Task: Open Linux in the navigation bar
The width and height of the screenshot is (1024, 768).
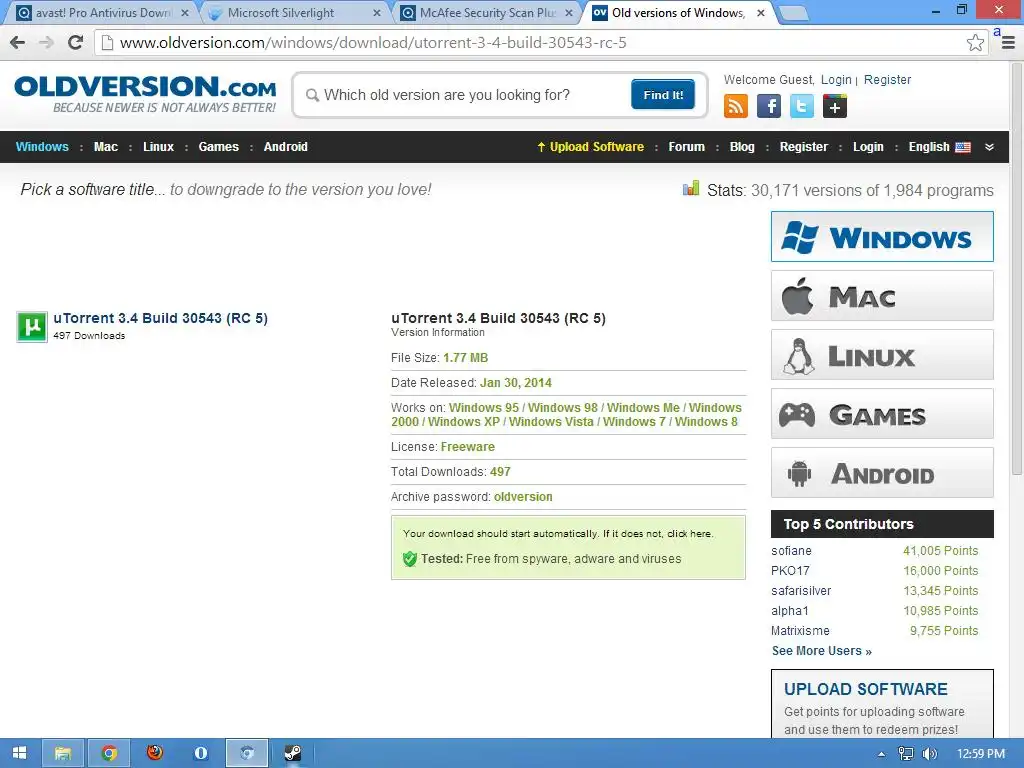Action: 159,147
